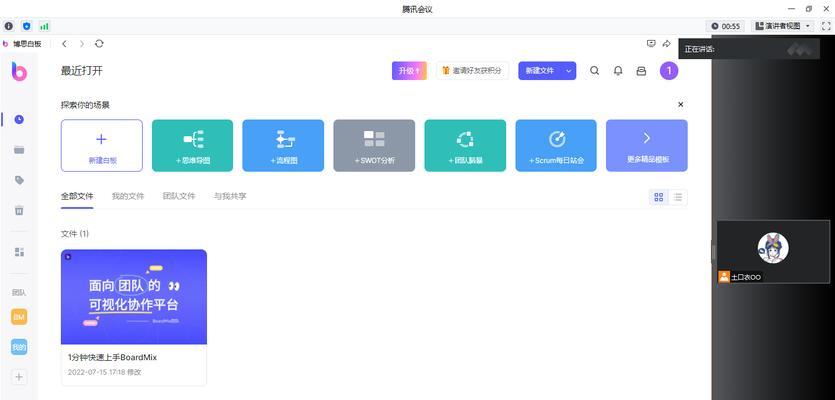Click the 团队 label in sidebar
Viewport: 835px width, 400px height.
tap(19, 292)
